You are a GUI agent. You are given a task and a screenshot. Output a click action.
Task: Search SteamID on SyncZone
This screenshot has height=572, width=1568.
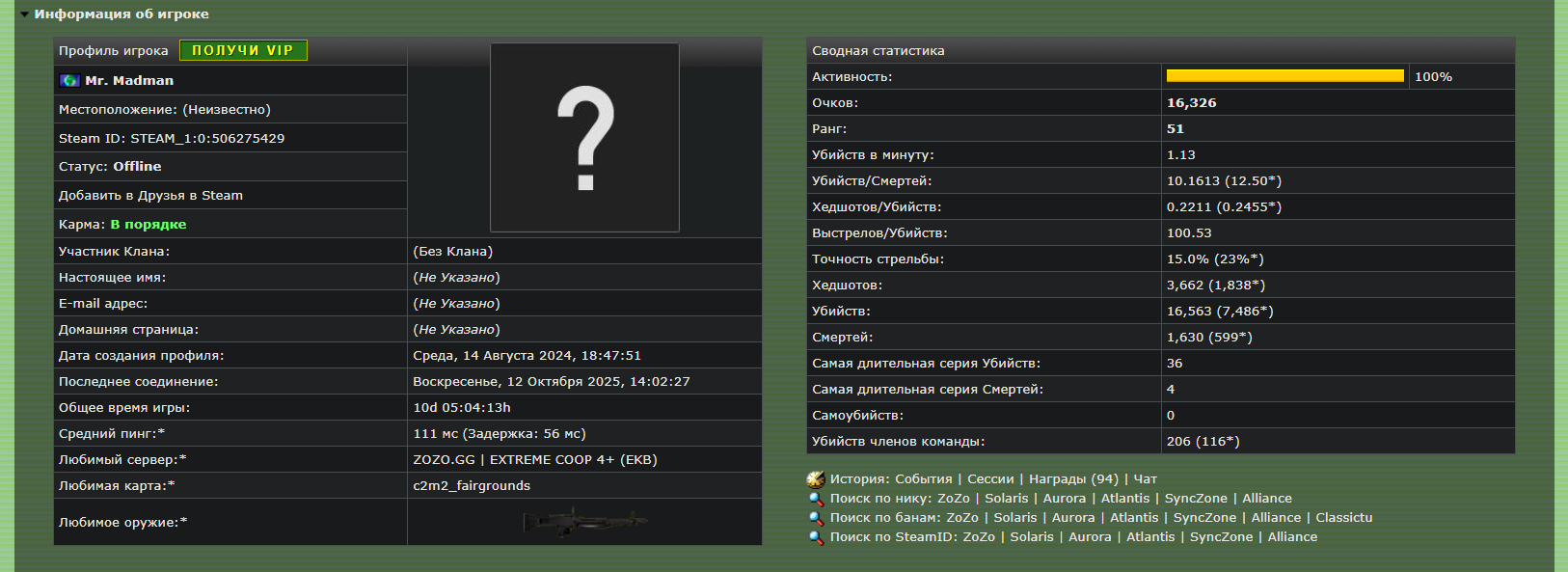tap(1221, 537)
